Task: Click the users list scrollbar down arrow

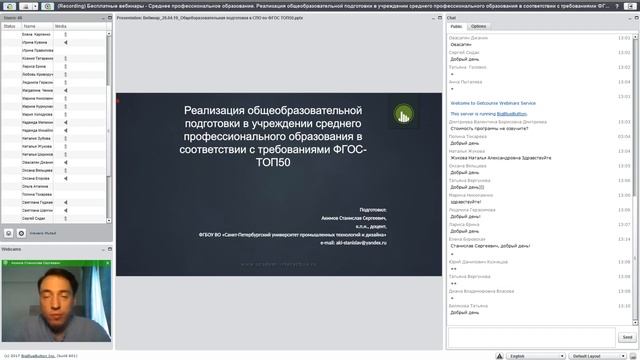Action: coord(109,220)
